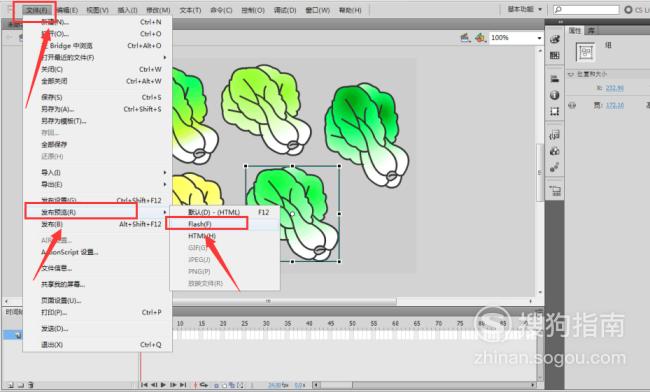The image size is (650, 392).
Task: Expand the 导入(I) submenu
Action: coord(97,172)
